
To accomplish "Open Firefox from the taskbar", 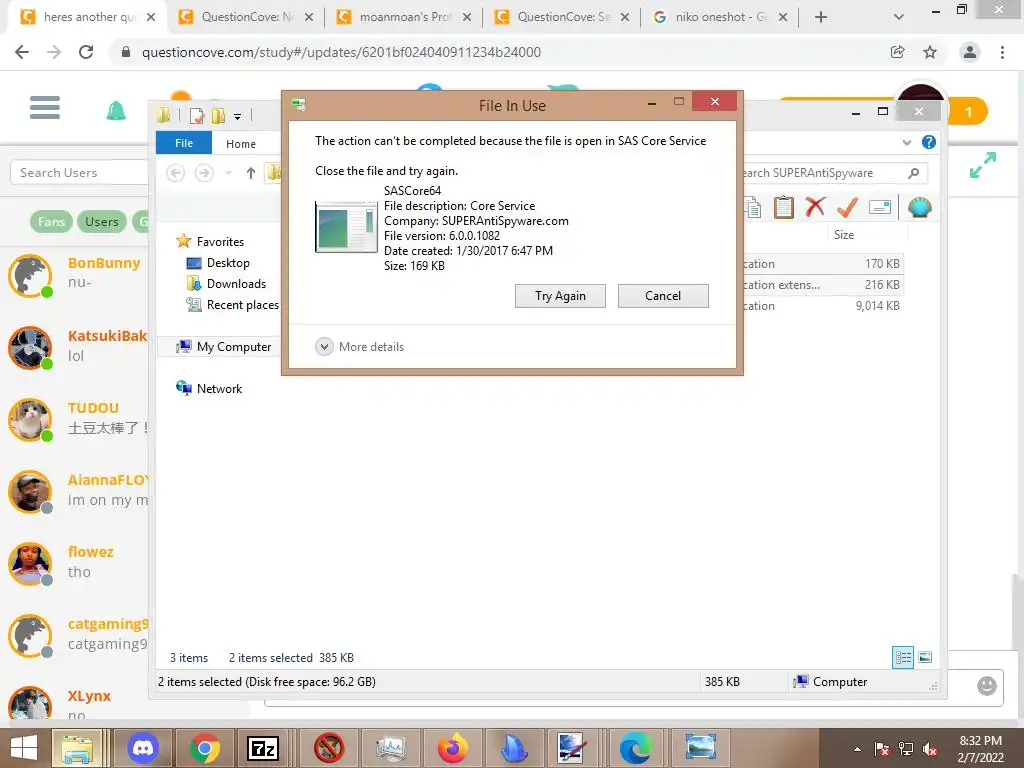I will pyautogui.click(x=453, y=748).
